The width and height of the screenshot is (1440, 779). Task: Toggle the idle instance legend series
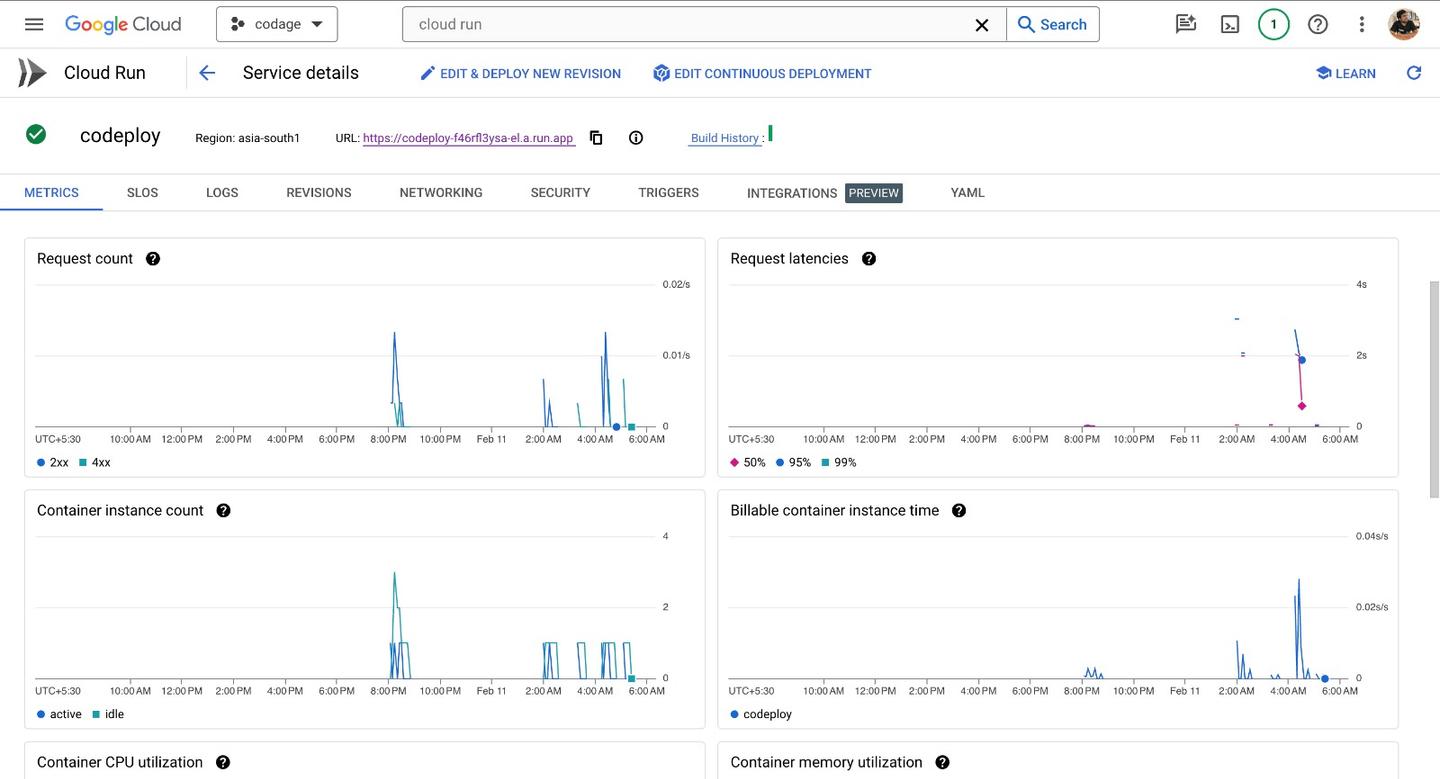[108, 714]
